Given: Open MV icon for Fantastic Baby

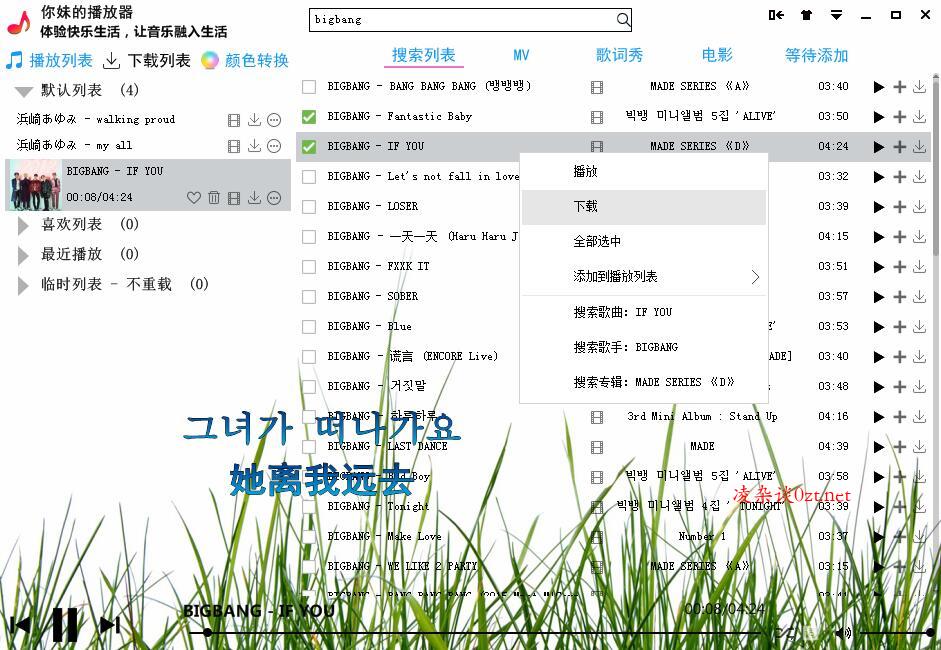Looking at the screenshot, I should pos(597,117).
